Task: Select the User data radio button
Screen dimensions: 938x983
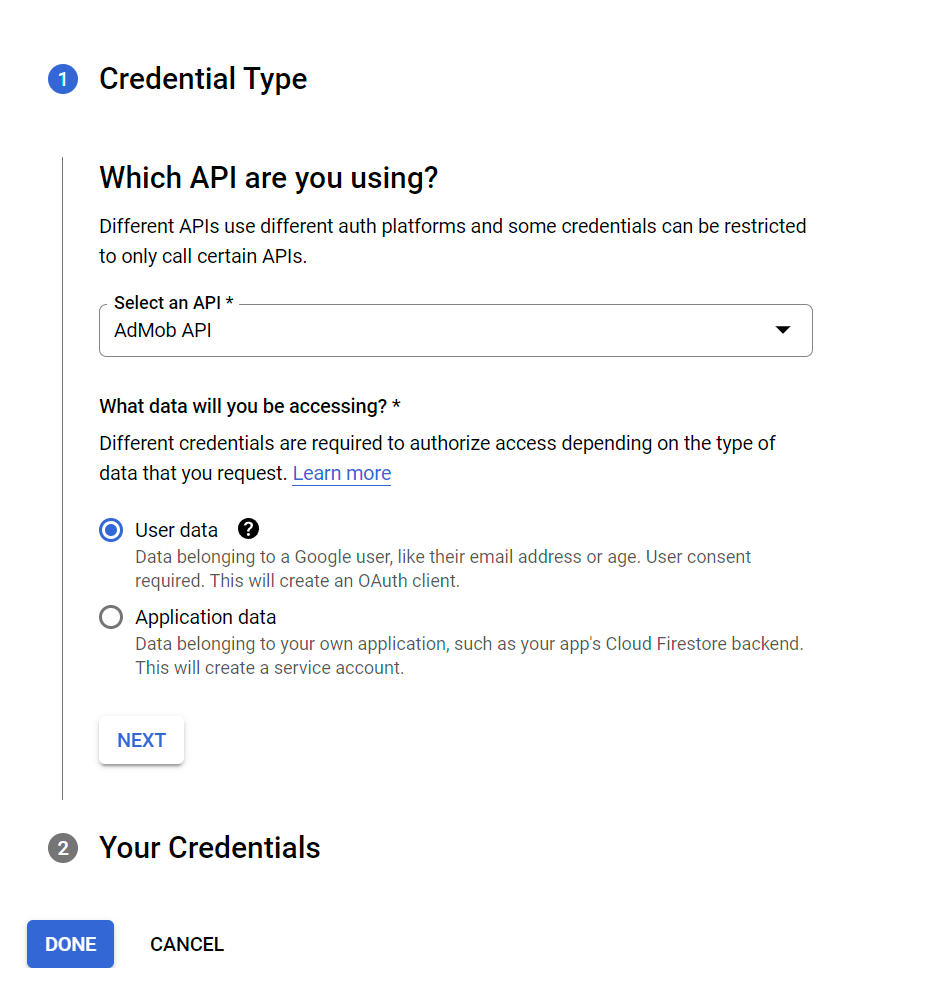Action: pyautogui.click(x=110, y=529)
